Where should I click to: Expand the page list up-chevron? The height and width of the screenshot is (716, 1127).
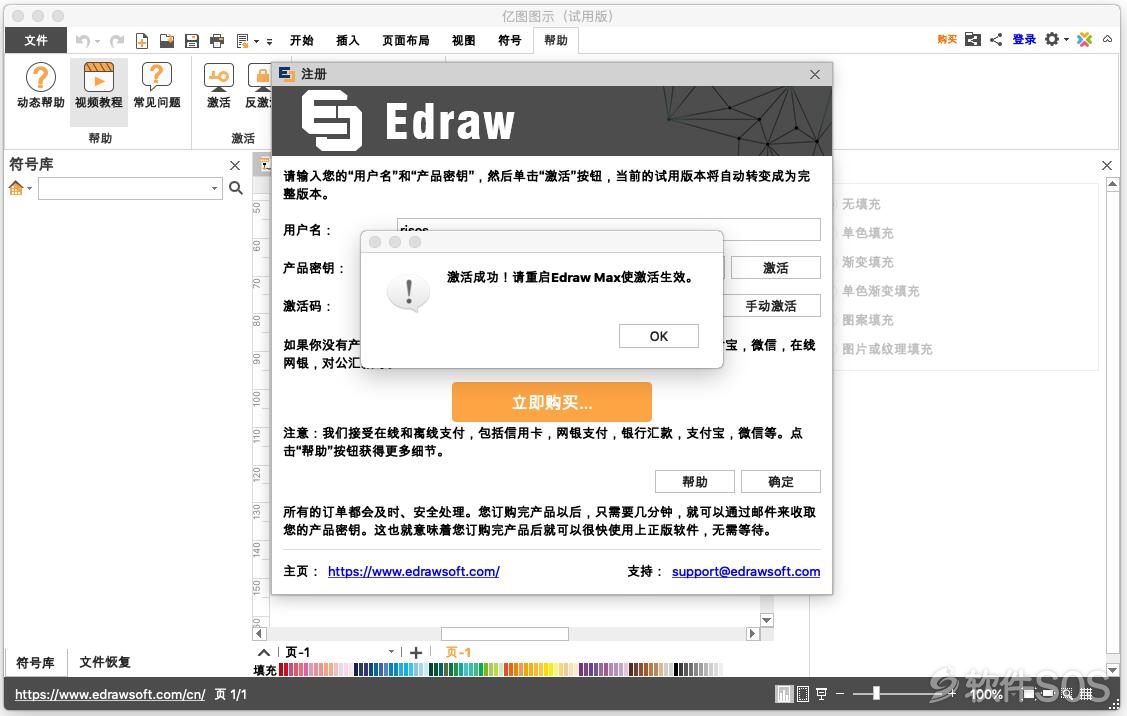pyautogui.click(x=264, y=653)
